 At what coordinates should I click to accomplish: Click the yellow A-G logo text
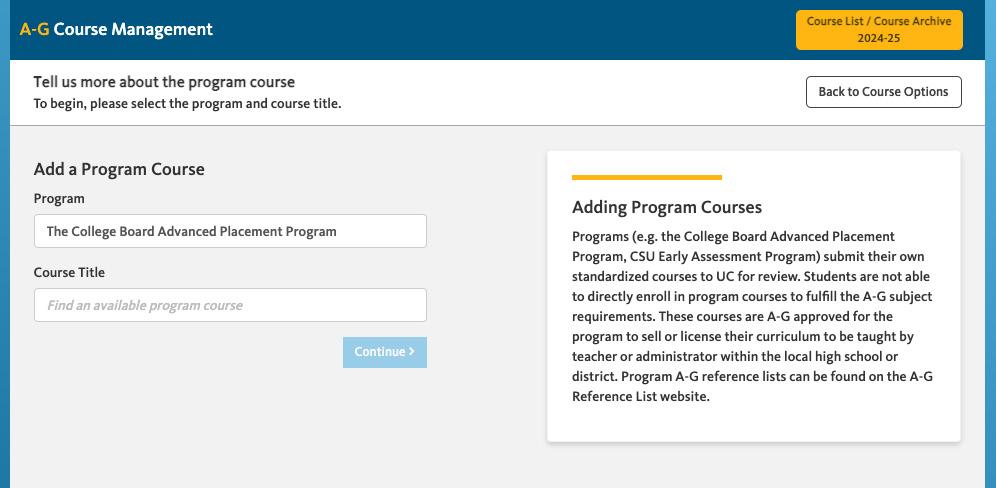pos(34,29)
